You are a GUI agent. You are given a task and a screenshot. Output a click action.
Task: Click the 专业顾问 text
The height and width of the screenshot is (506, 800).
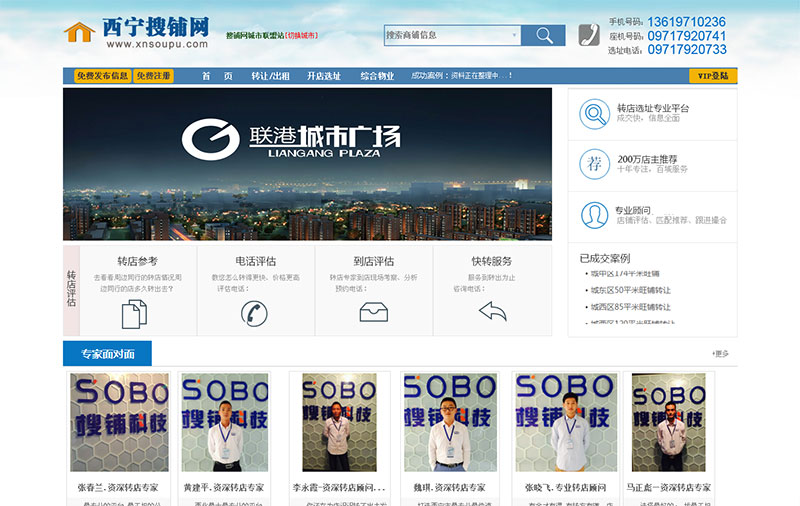click(633, 210)
